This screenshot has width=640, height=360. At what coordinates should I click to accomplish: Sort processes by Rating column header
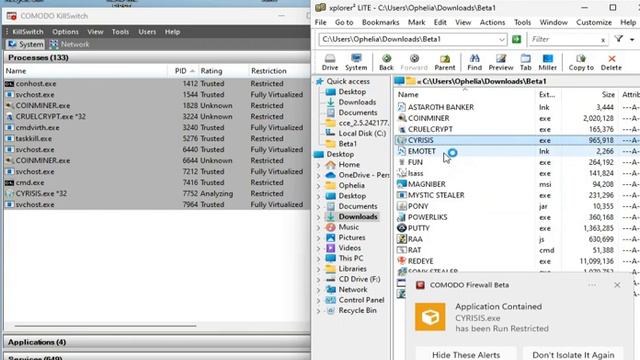[x=223, y=71]
